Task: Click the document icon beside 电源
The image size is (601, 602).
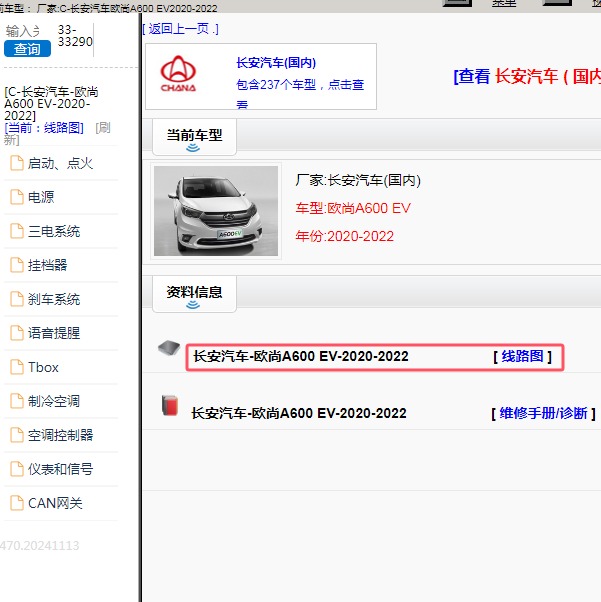Action: click(17, 197)
